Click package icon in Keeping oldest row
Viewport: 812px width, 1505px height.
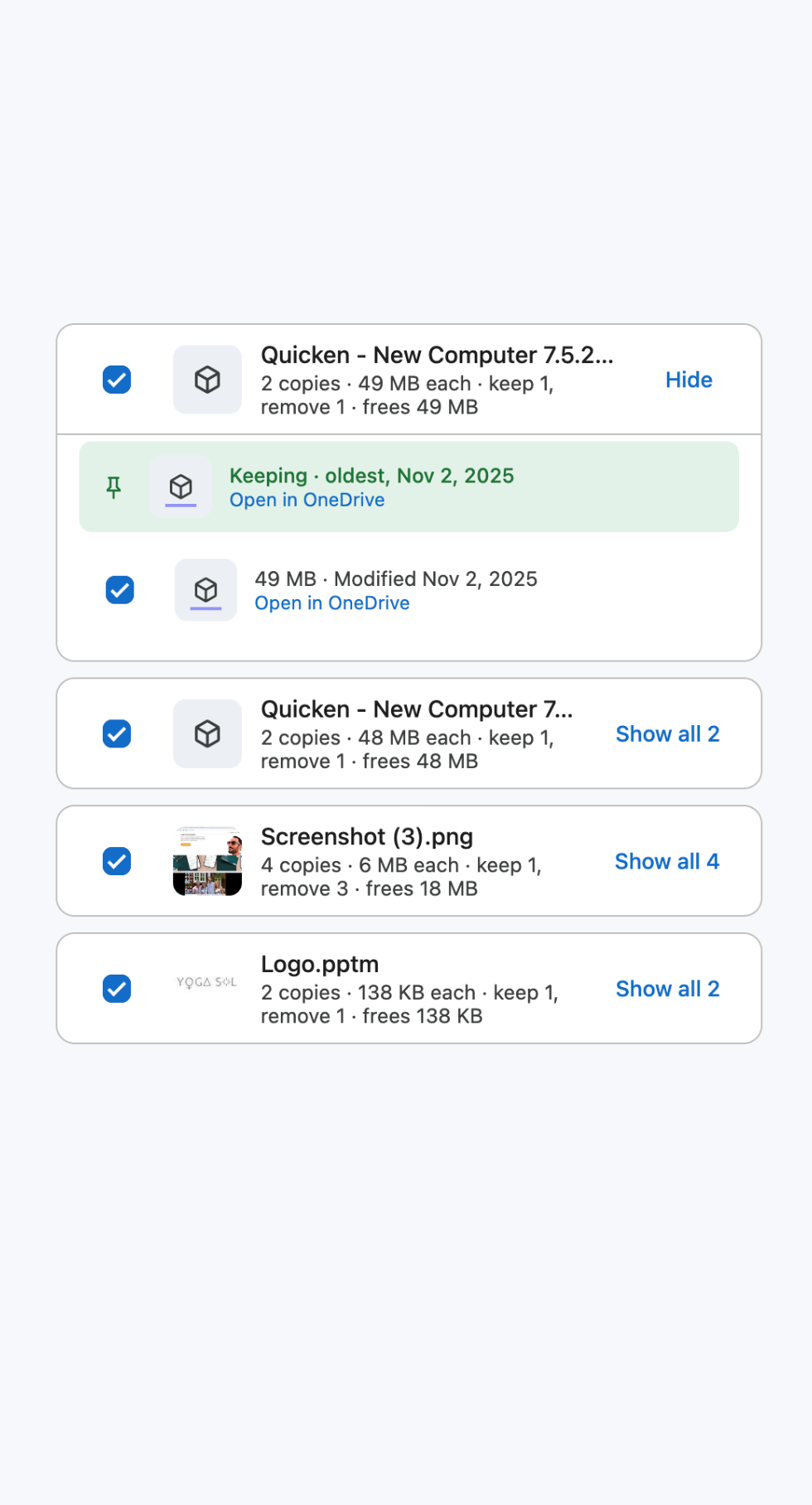181,486
